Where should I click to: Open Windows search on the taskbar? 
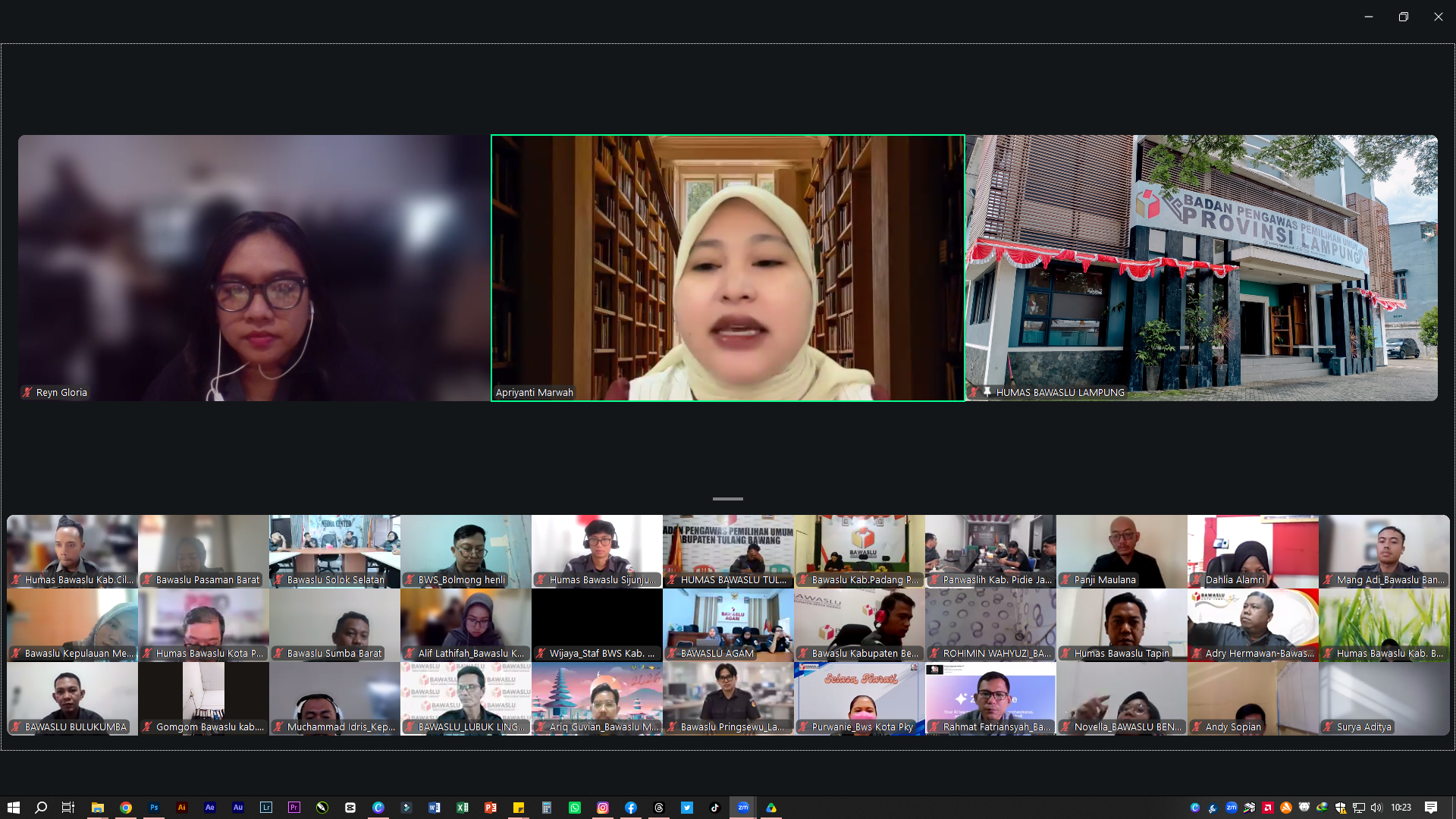tap(41, 808)
